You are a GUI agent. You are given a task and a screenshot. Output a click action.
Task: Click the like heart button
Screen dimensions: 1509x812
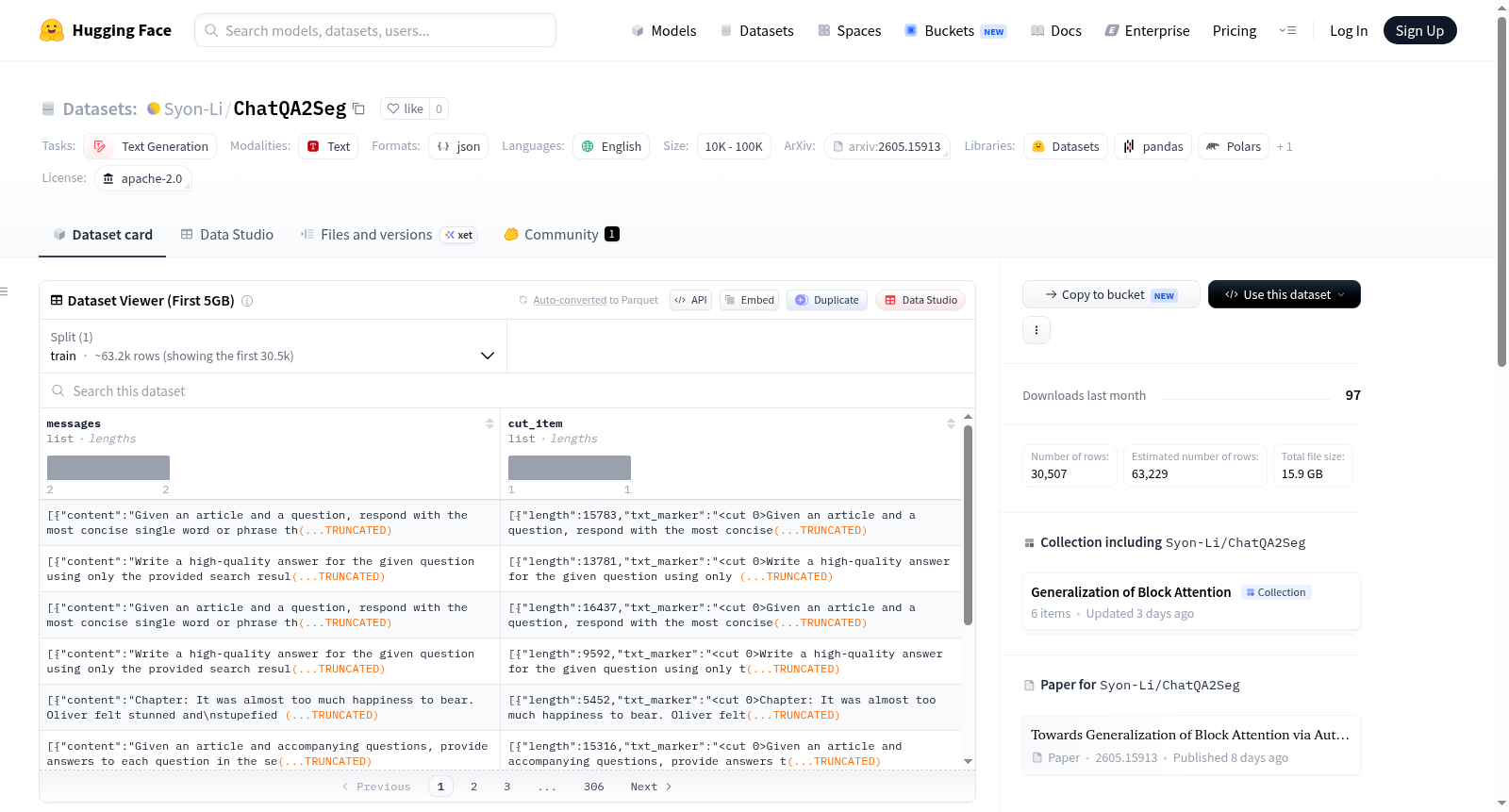coord(405,108)
